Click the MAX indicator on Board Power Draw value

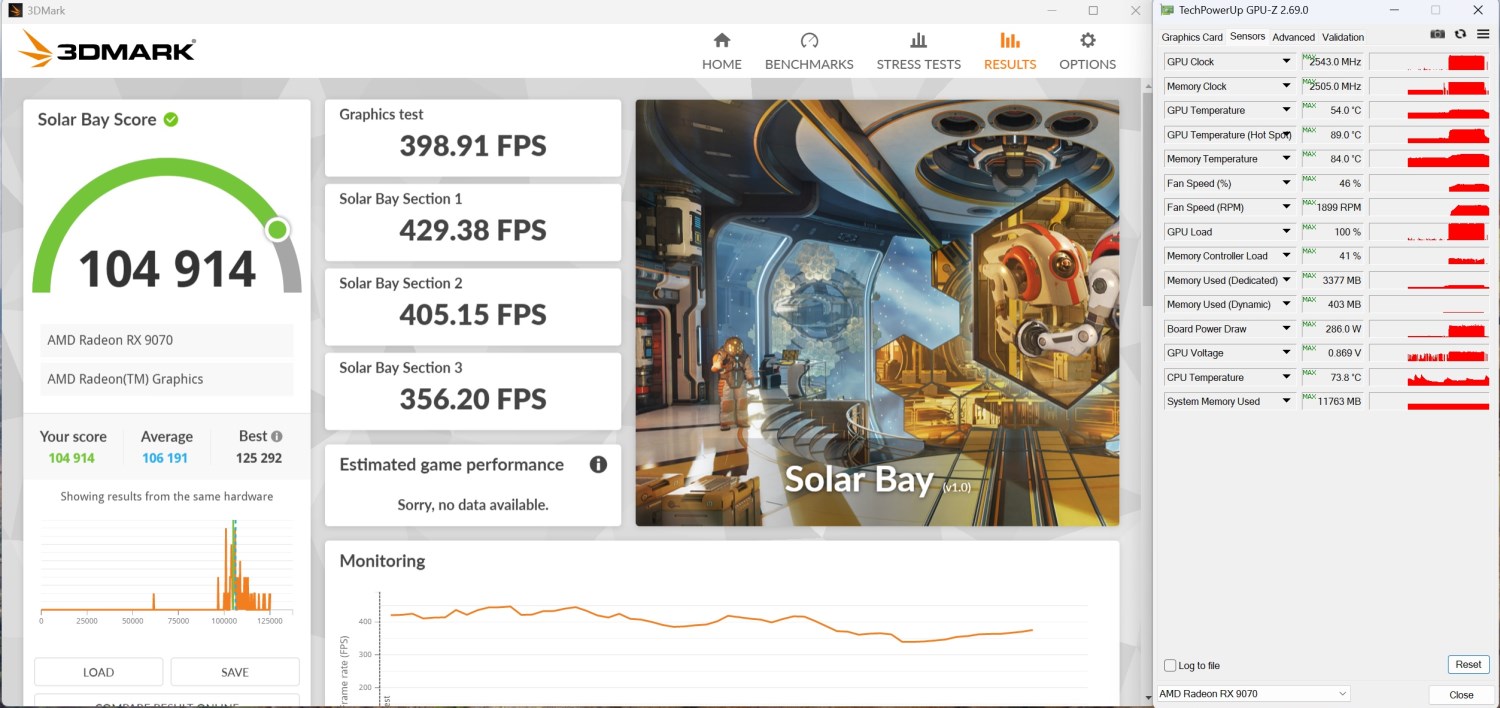tap(1308, 324)
